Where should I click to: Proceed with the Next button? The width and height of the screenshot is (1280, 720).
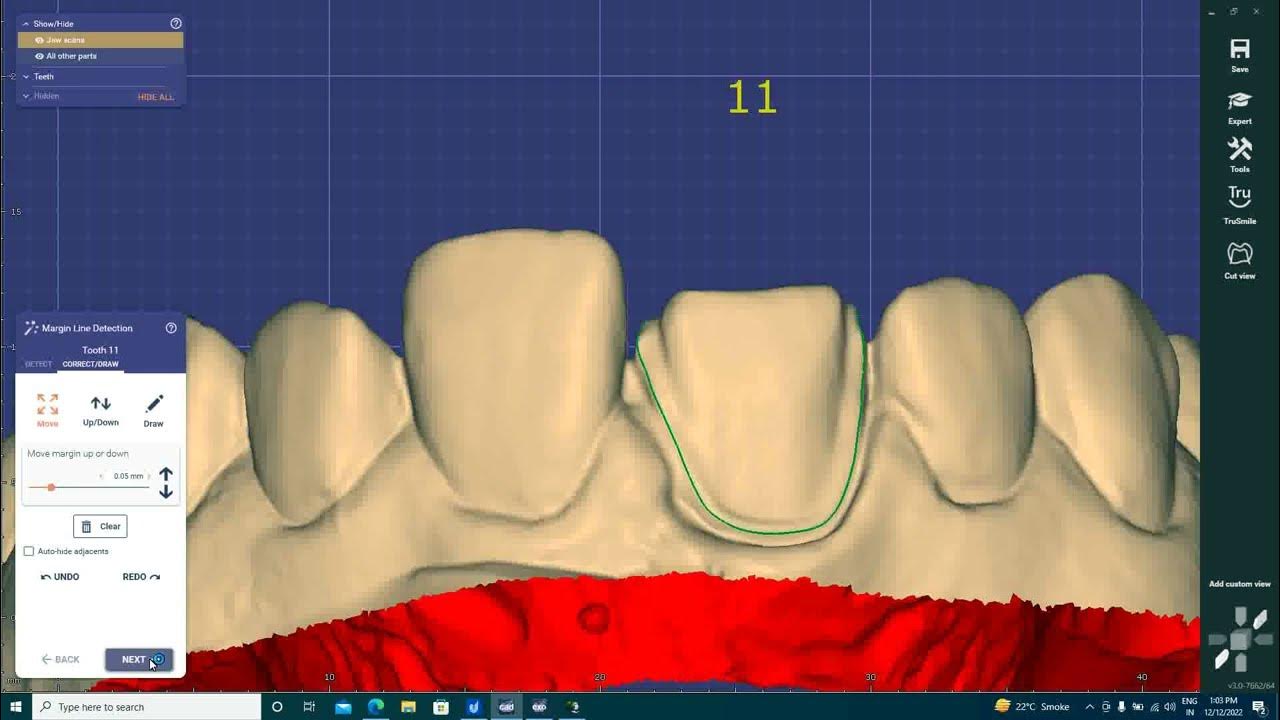point(139,660)
